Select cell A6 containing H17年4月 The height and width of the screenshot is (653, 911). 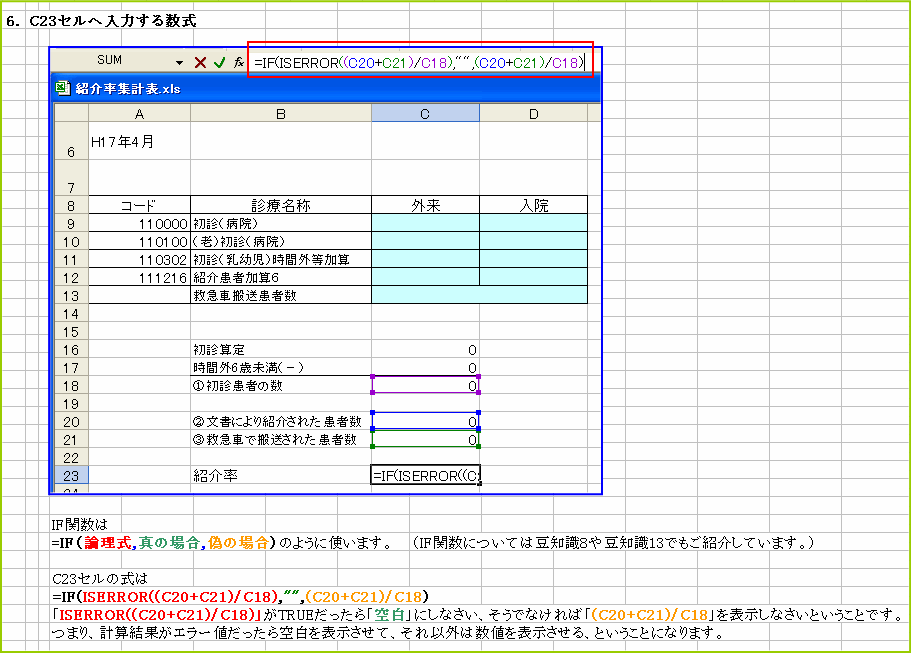139,142
